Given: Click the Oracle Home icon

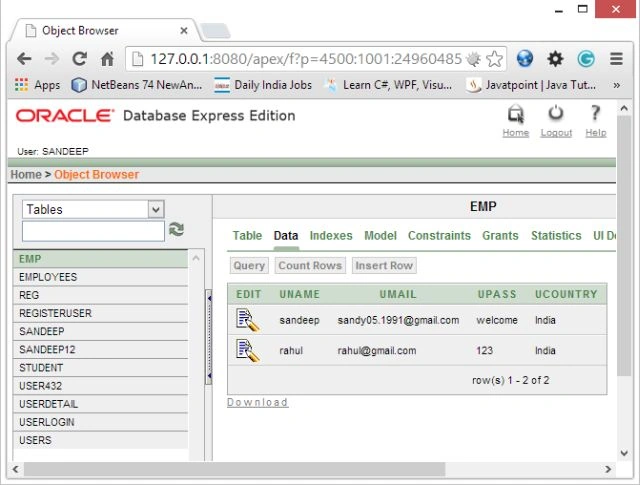Looking at the screenshot, I should coord(516,114).
